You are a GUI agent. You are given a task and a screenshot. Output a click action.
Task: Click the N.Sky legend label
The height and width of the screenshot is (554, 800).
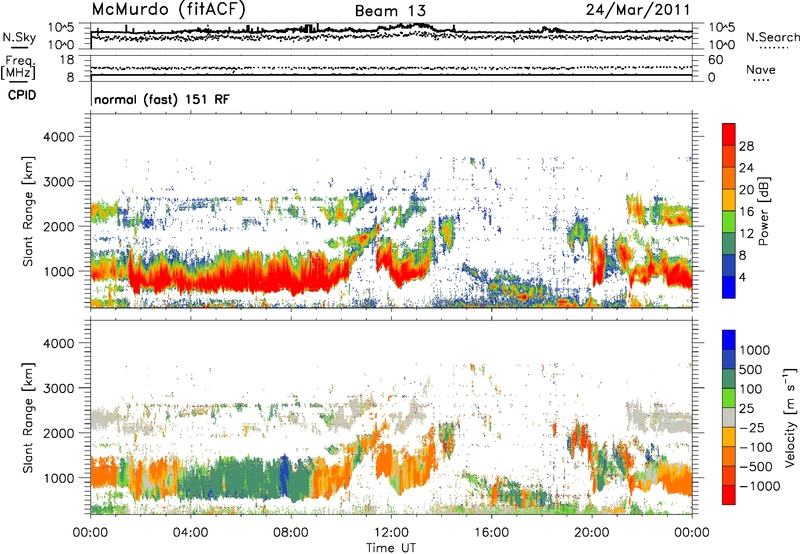point(19,37)
